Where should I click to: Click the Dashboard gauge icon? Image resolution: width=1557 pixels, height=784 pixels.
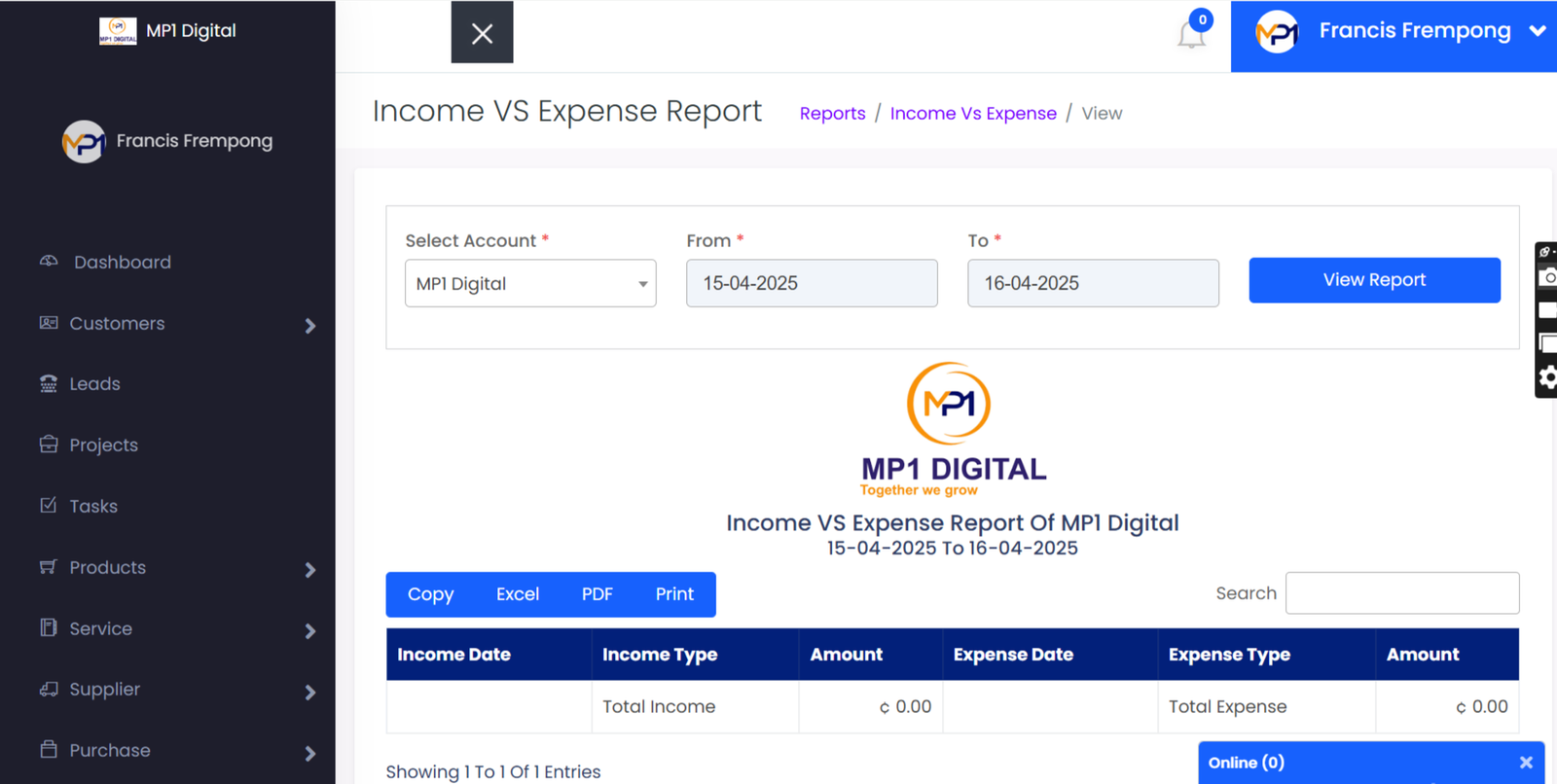49,262
